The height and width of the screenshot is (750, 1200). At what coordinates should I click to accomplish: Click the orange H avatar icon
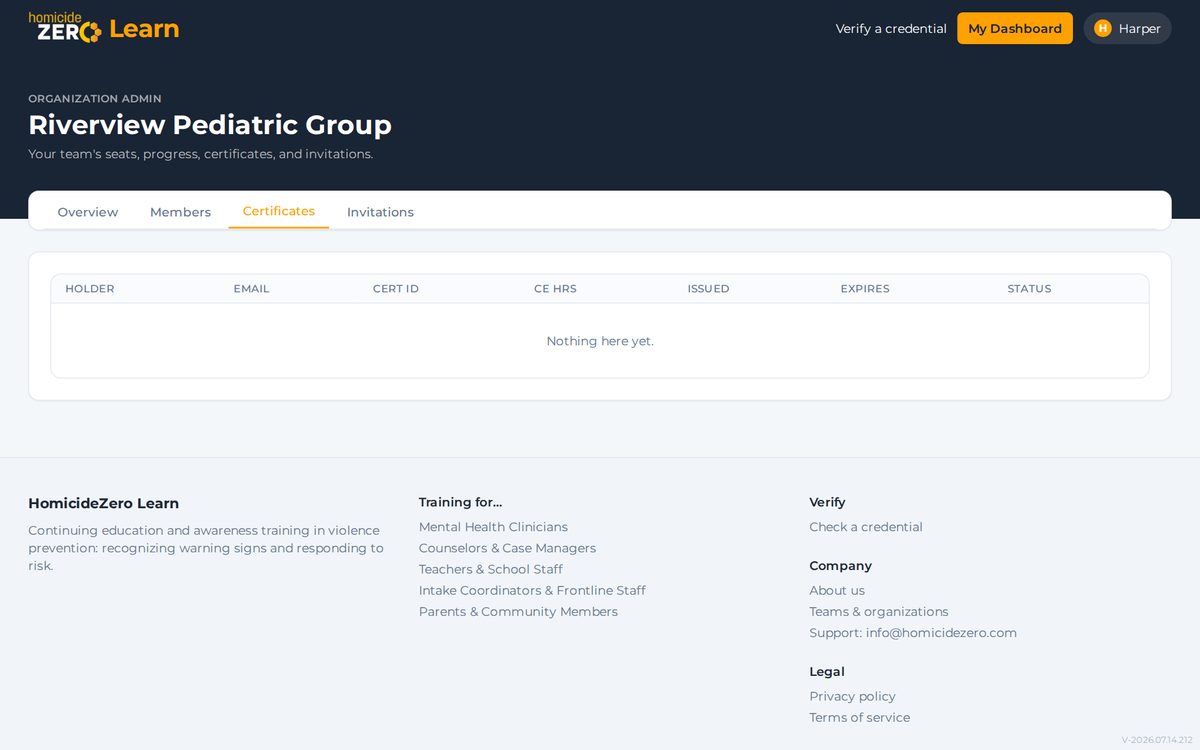(1103, 28)
